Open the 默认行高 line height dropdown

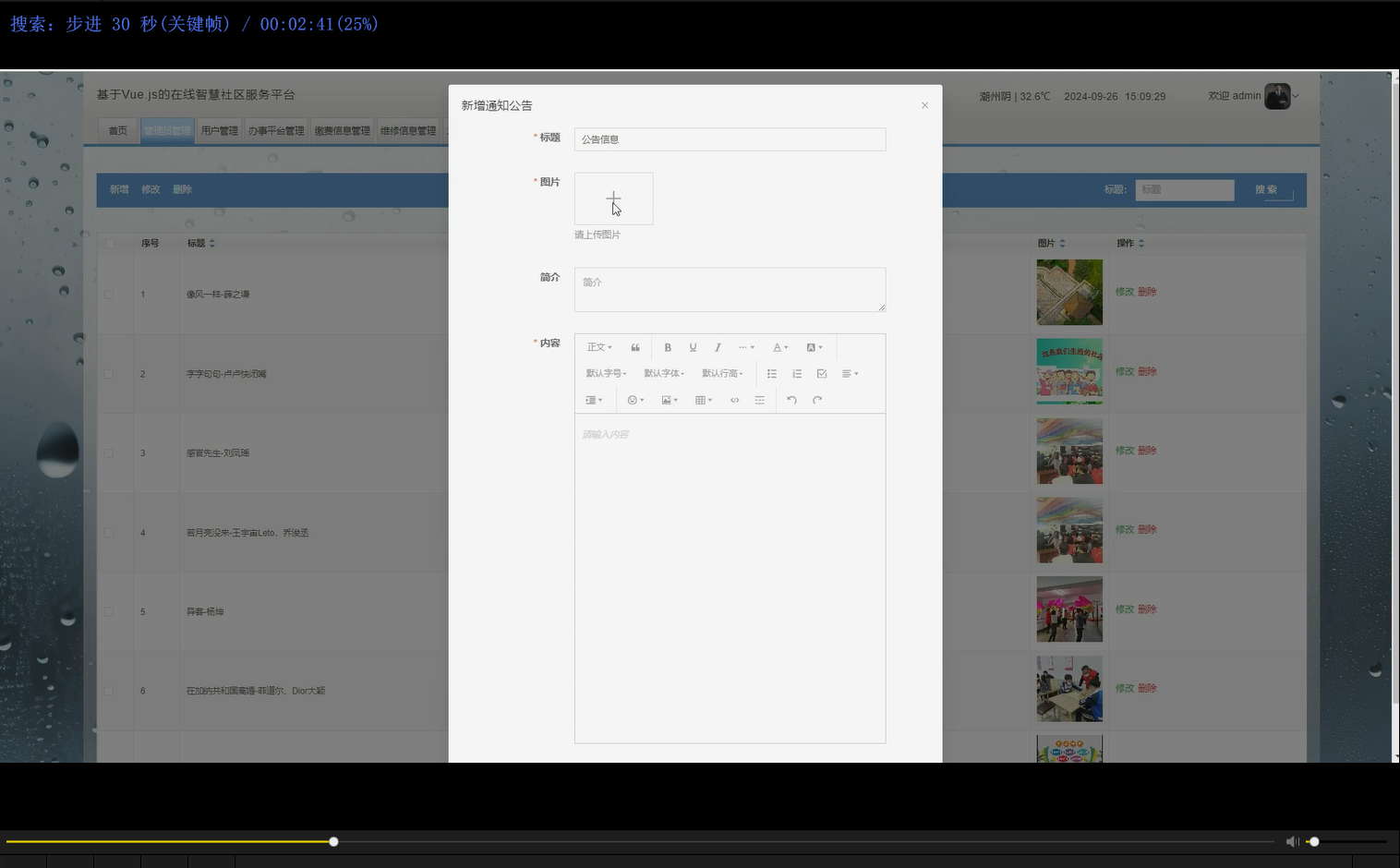click(x=722, y=373)
